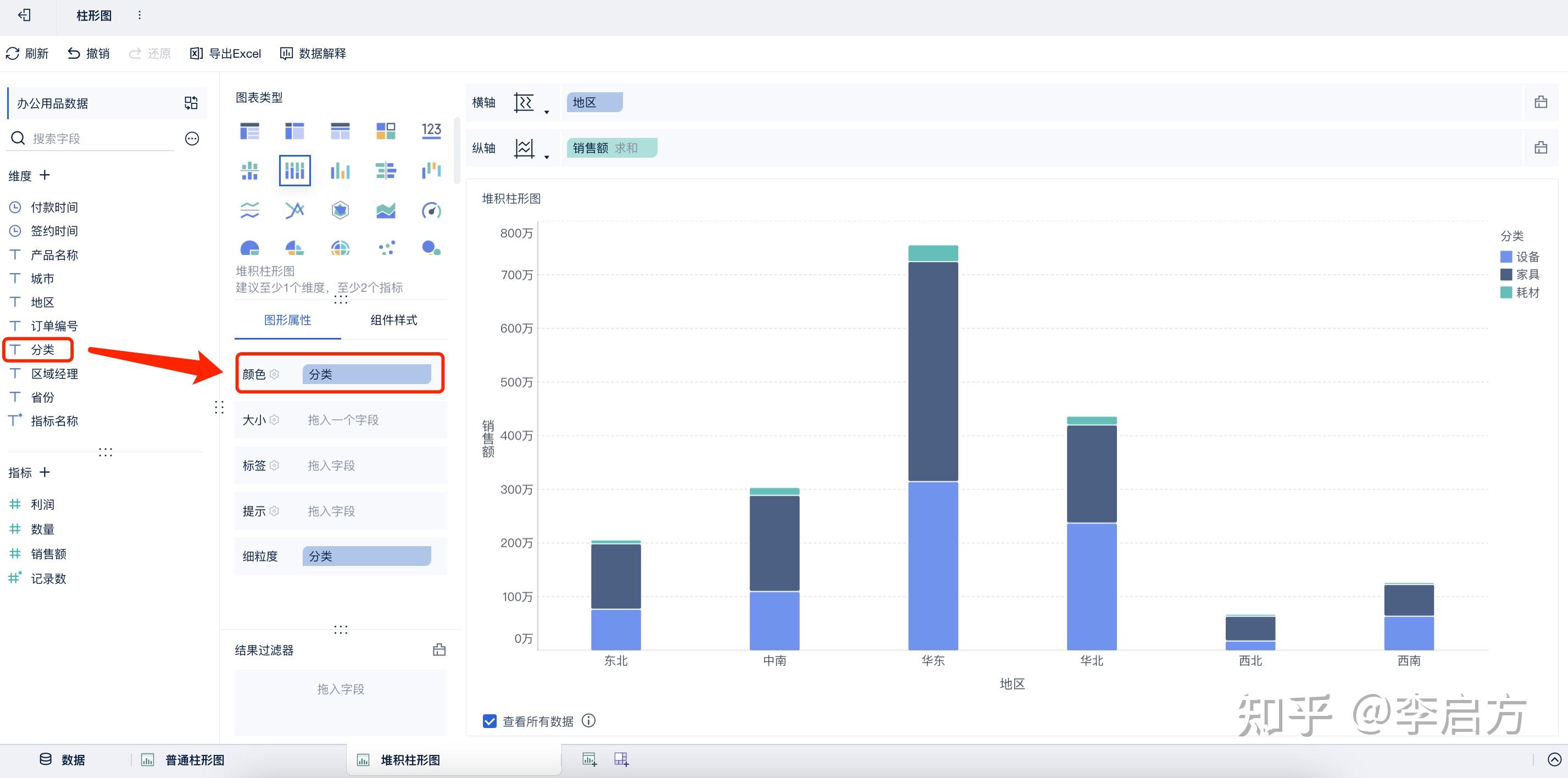The image size is (1568, 778).
Task: Click the 撤销 undo button
Action: coord(88,54)
